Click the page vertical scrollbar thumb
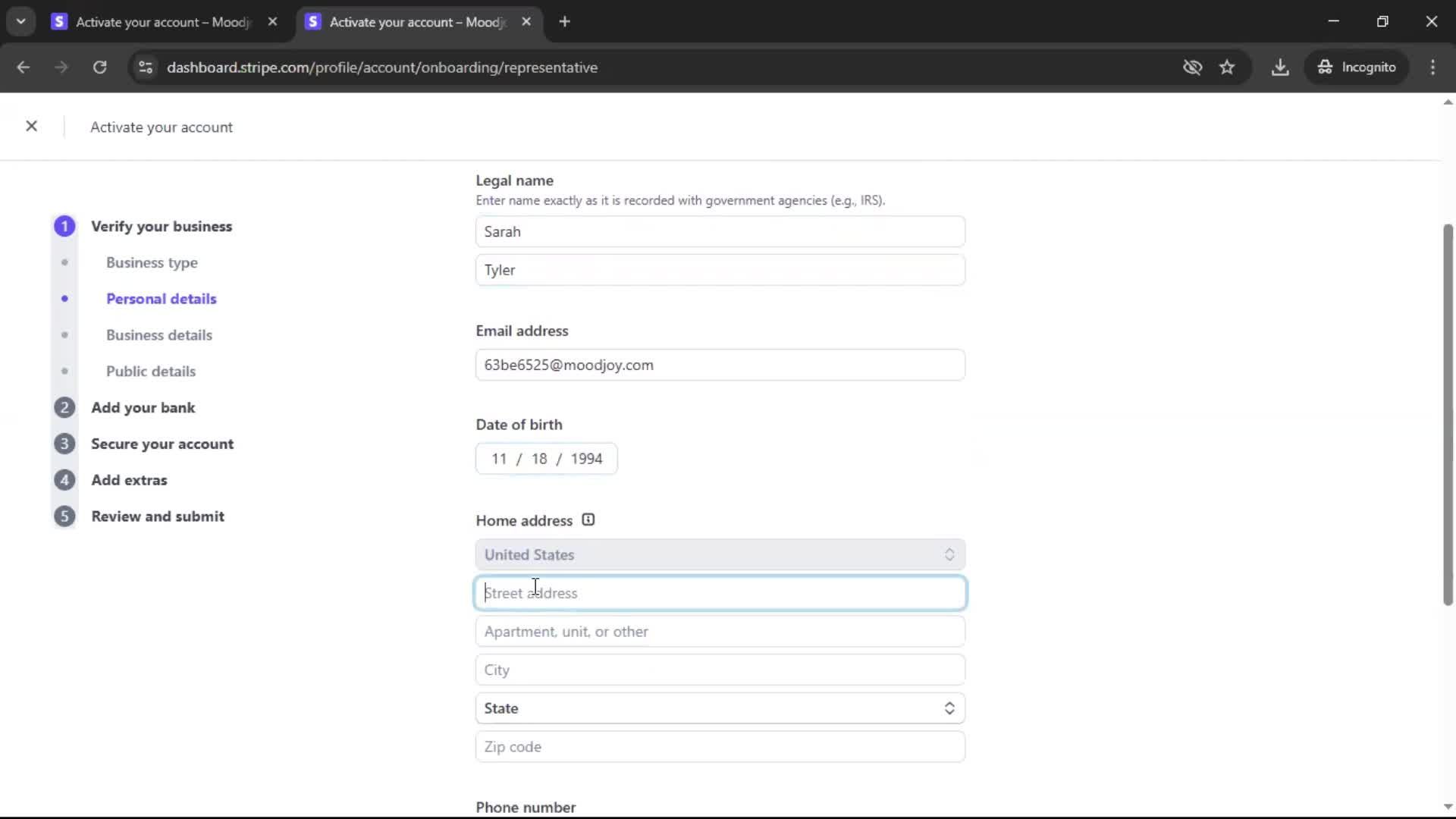The height and width of the screenshot is (819, 1456). tap(1448, 414)
